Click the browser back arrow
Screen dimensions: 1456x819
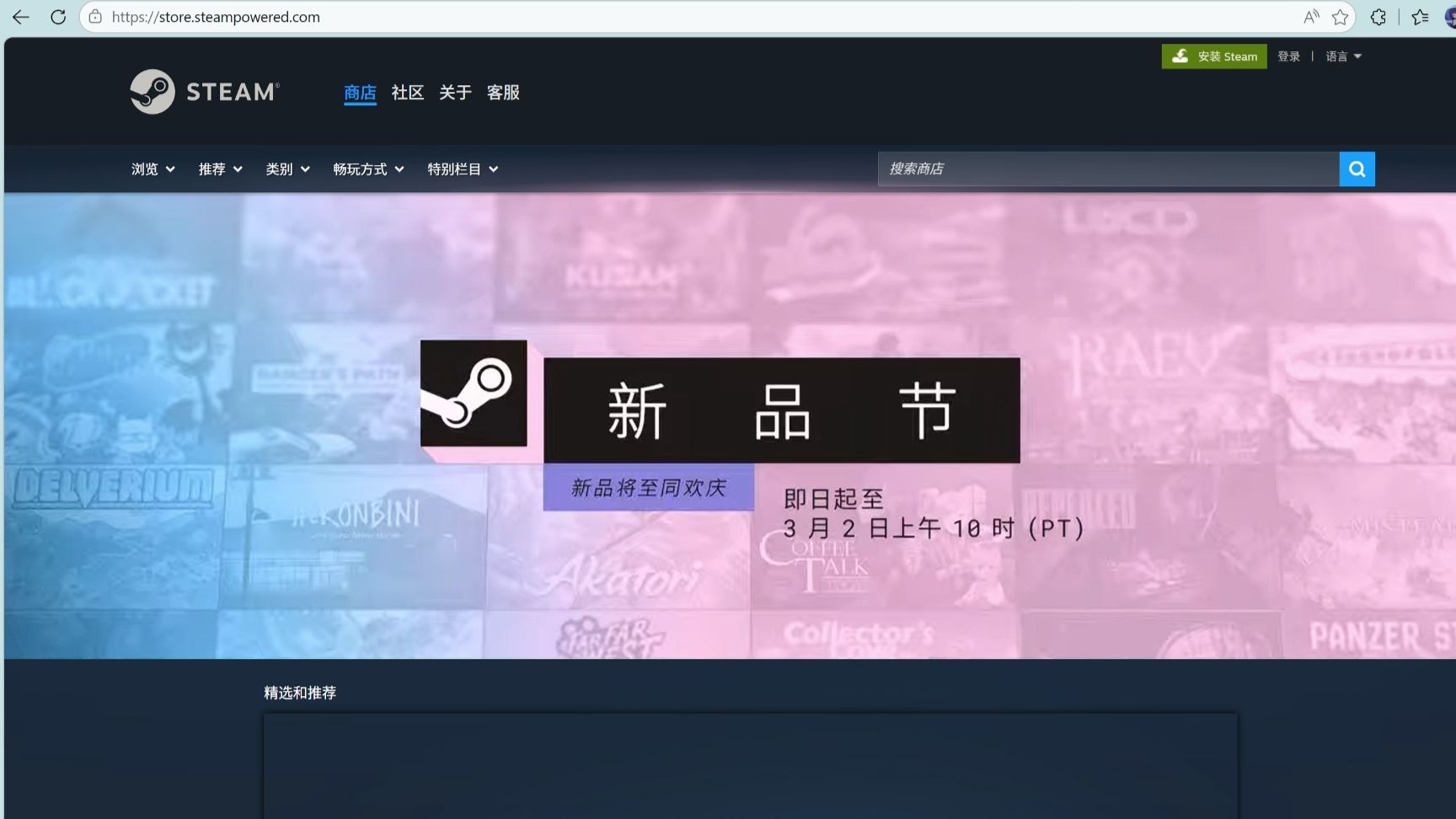21,17
